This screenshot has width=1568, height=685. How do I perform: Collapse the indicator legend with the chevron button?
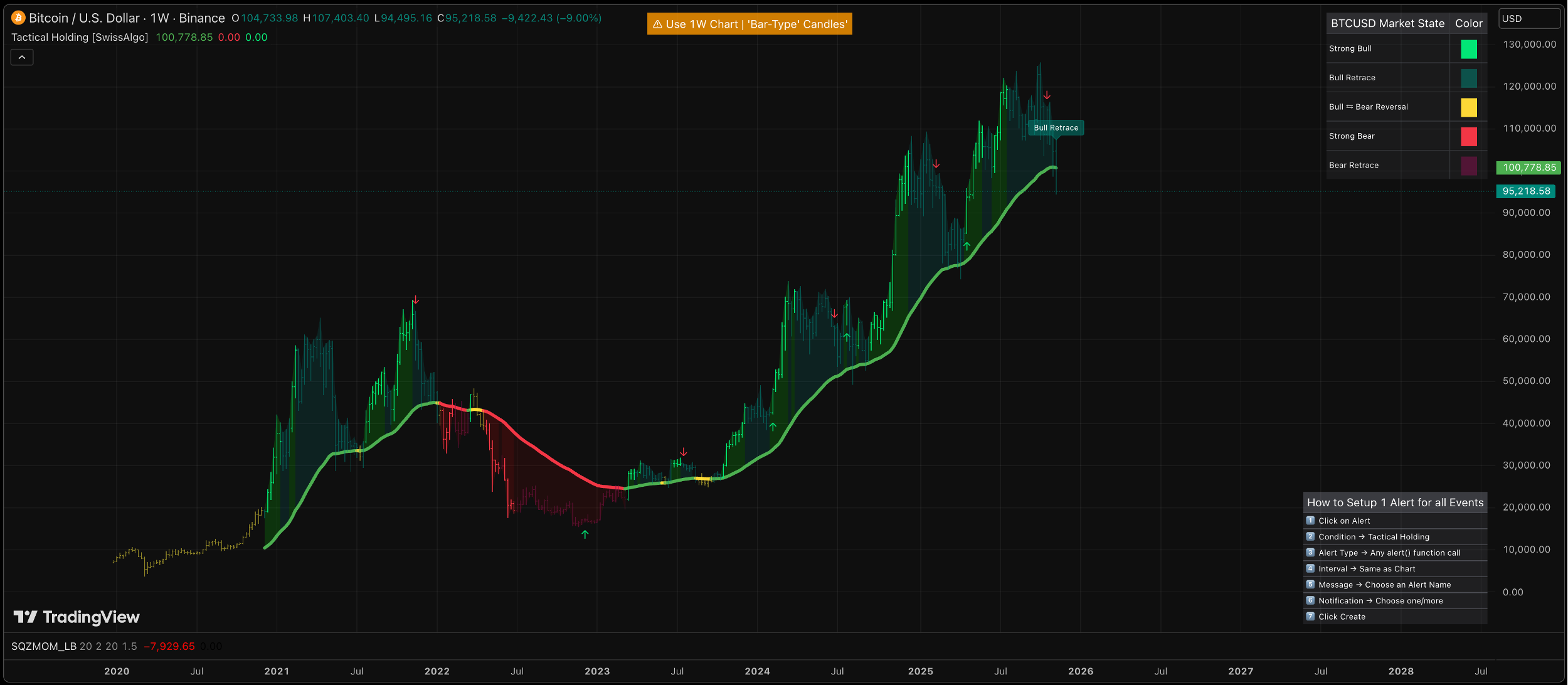pos(22,58)
